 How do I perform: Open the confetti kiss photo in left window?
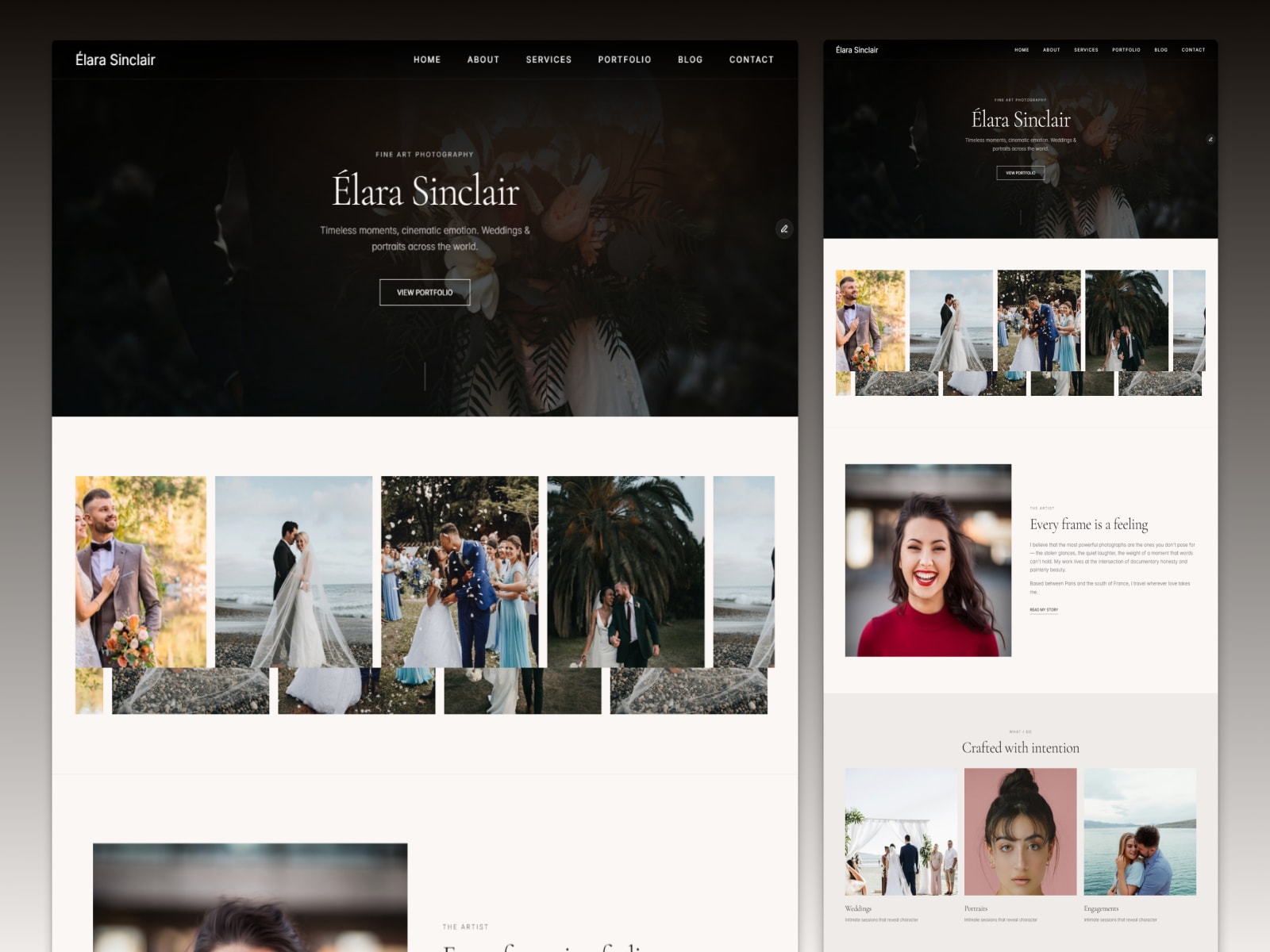click(x=460, y=571)
